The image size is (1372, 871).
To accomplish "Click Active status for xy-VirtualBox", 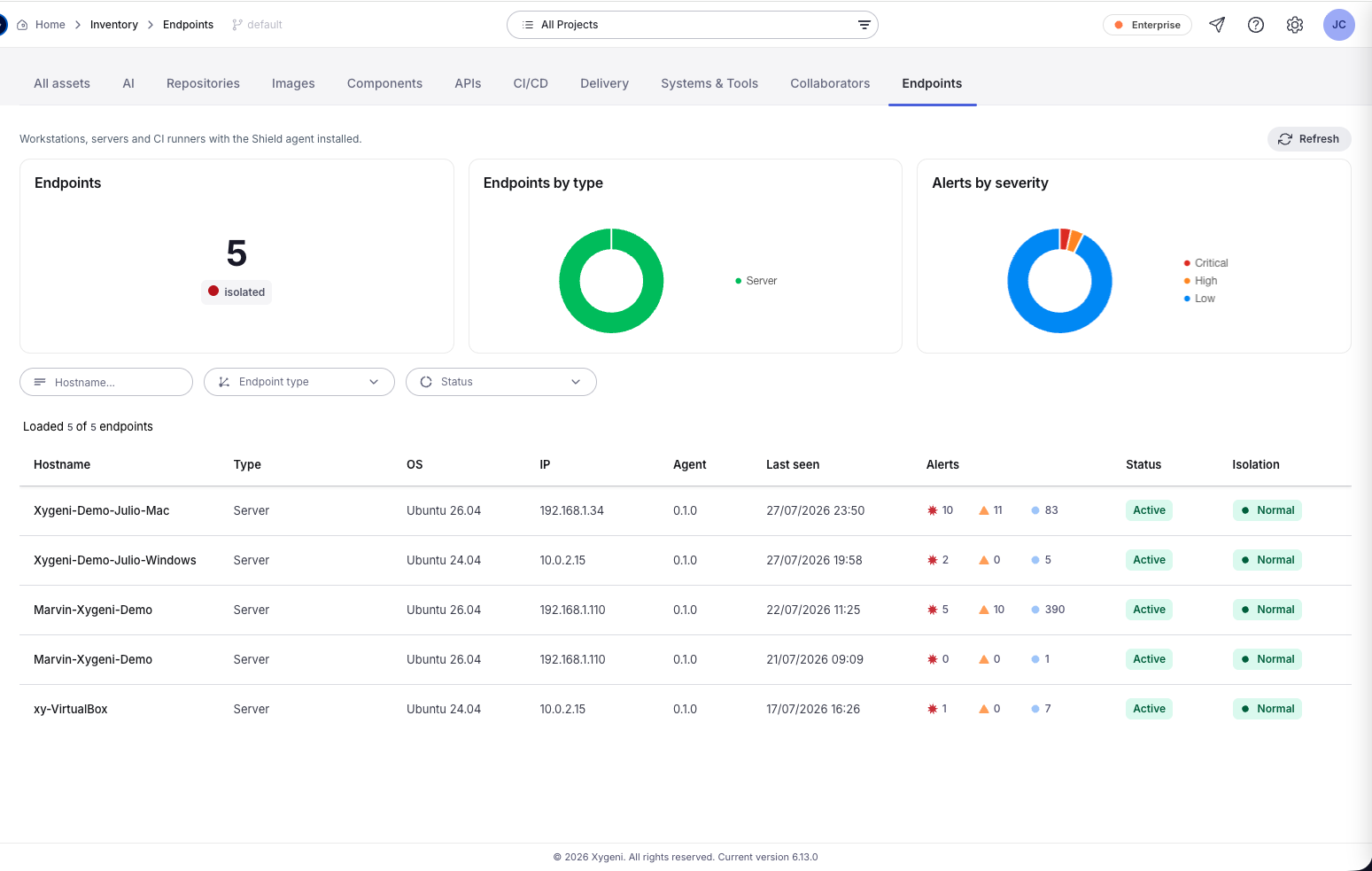I will click(x=1149, y=709).
